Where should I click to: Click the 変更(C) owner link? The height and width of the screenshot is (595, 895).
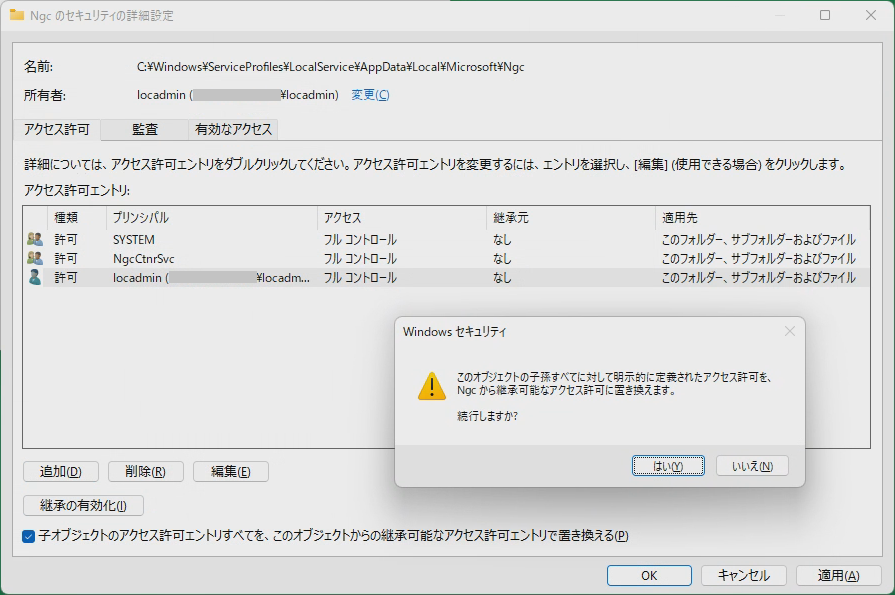(370, 95)
